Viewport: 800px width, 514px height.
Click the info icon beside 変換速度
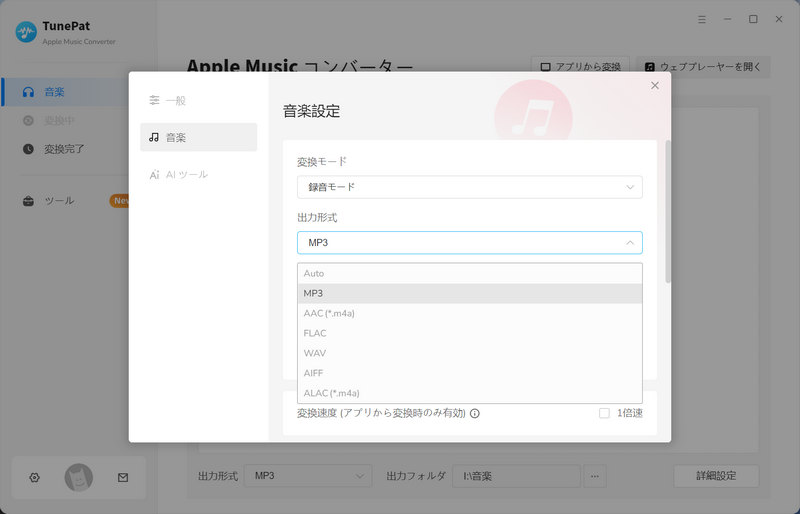point(474,413)
